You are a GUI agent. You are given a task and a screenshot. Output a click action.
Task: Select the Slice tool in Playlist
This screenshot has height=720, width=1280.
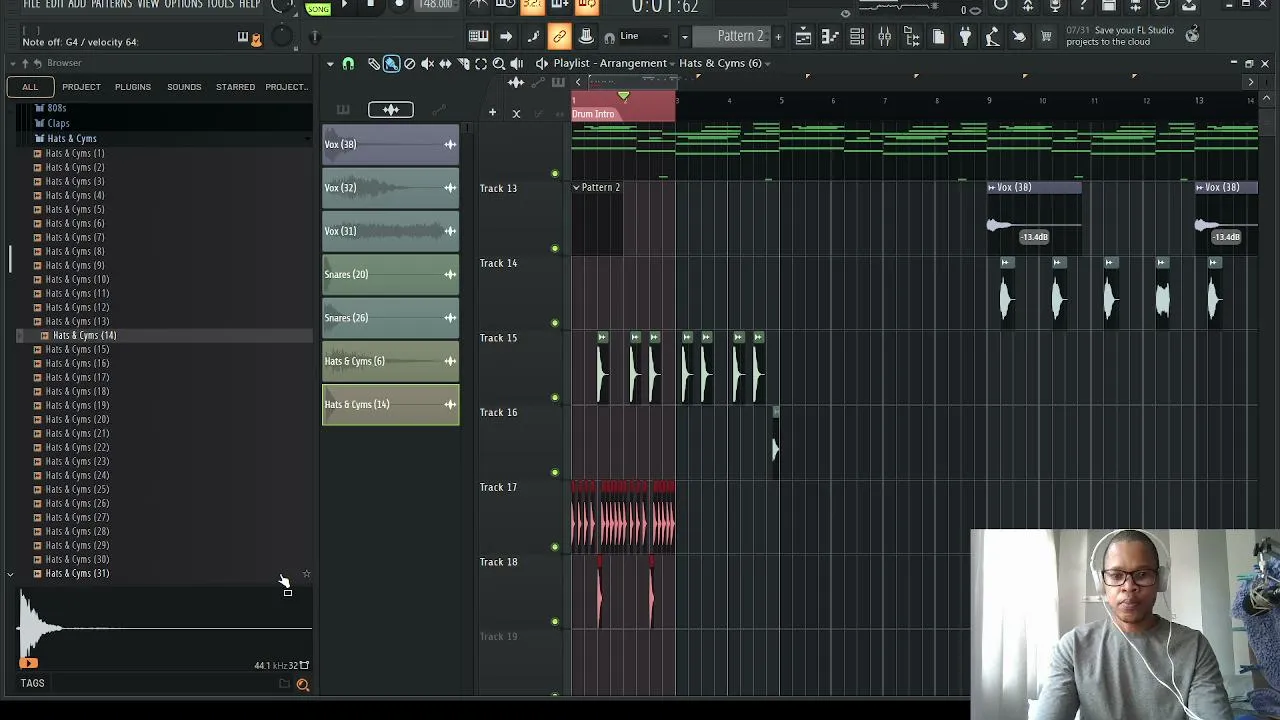point(463,63)
